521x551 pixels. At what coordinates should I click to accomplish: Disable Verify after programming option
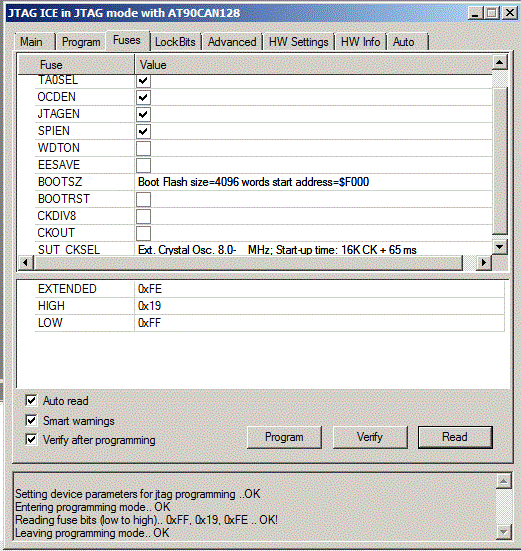point(31,439)
